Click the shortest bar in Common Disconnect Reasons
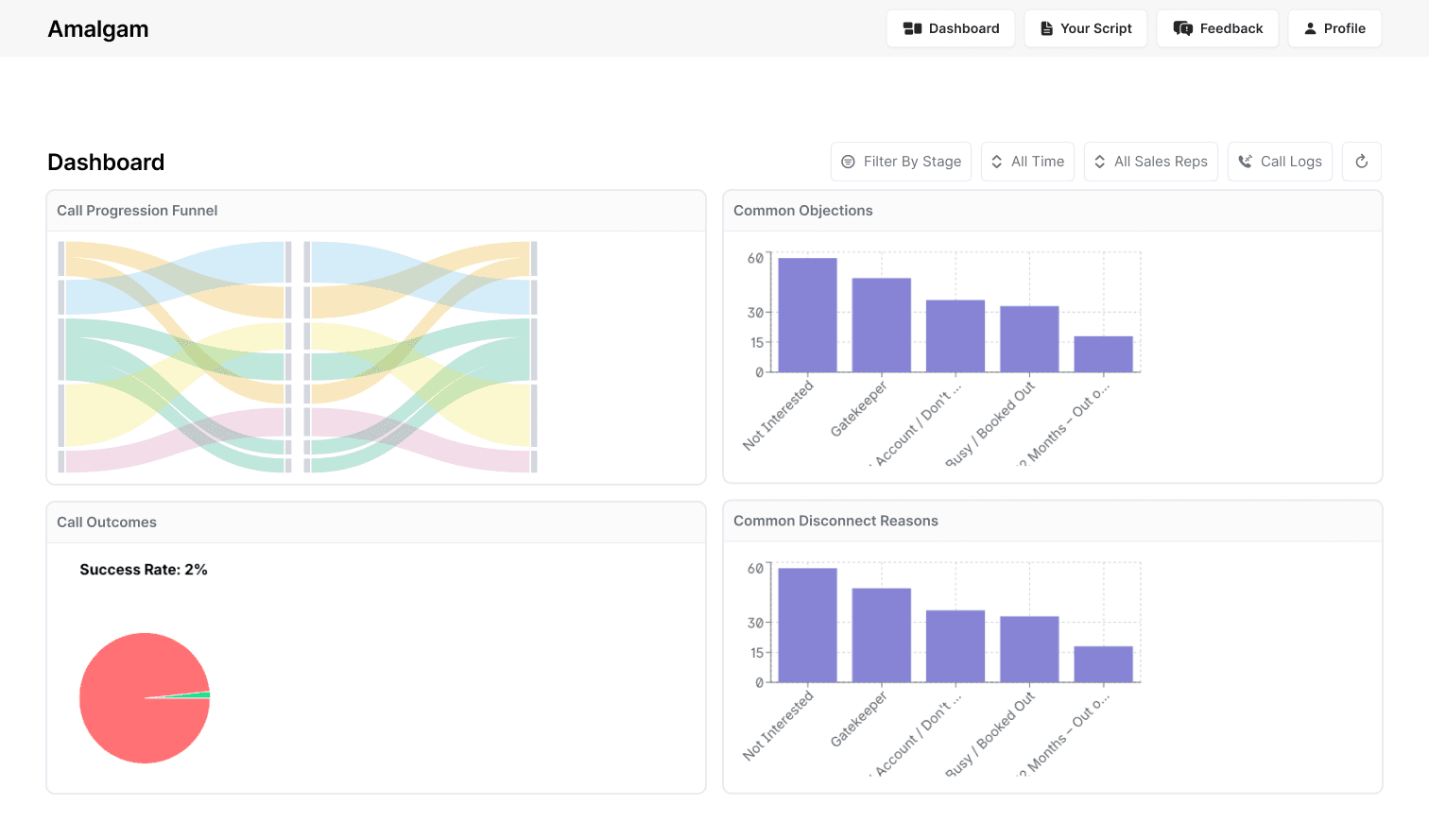The width and height of the screenshot is (1429, 840). pyautogui.click(x=1103, y=664)
